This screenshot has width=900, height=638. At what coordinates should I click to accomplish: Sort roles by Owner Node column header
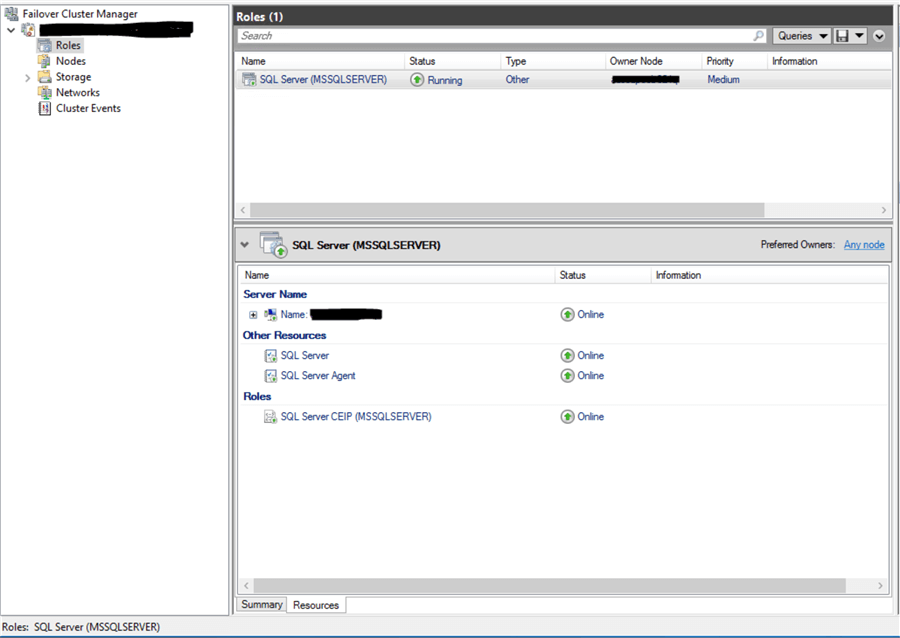pyautogui.click(x=635, y=61)
